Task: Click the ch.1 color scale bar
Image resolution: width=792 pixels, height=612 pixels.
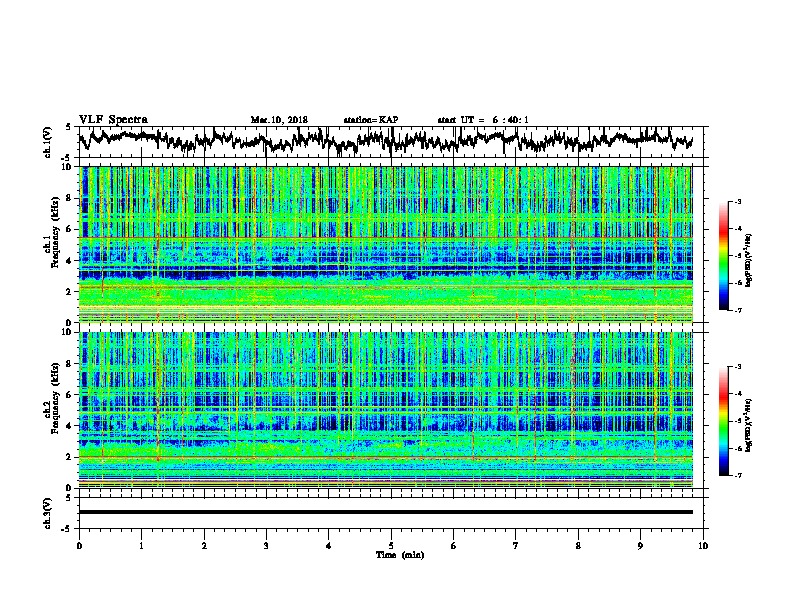Action: coord(724,256)
